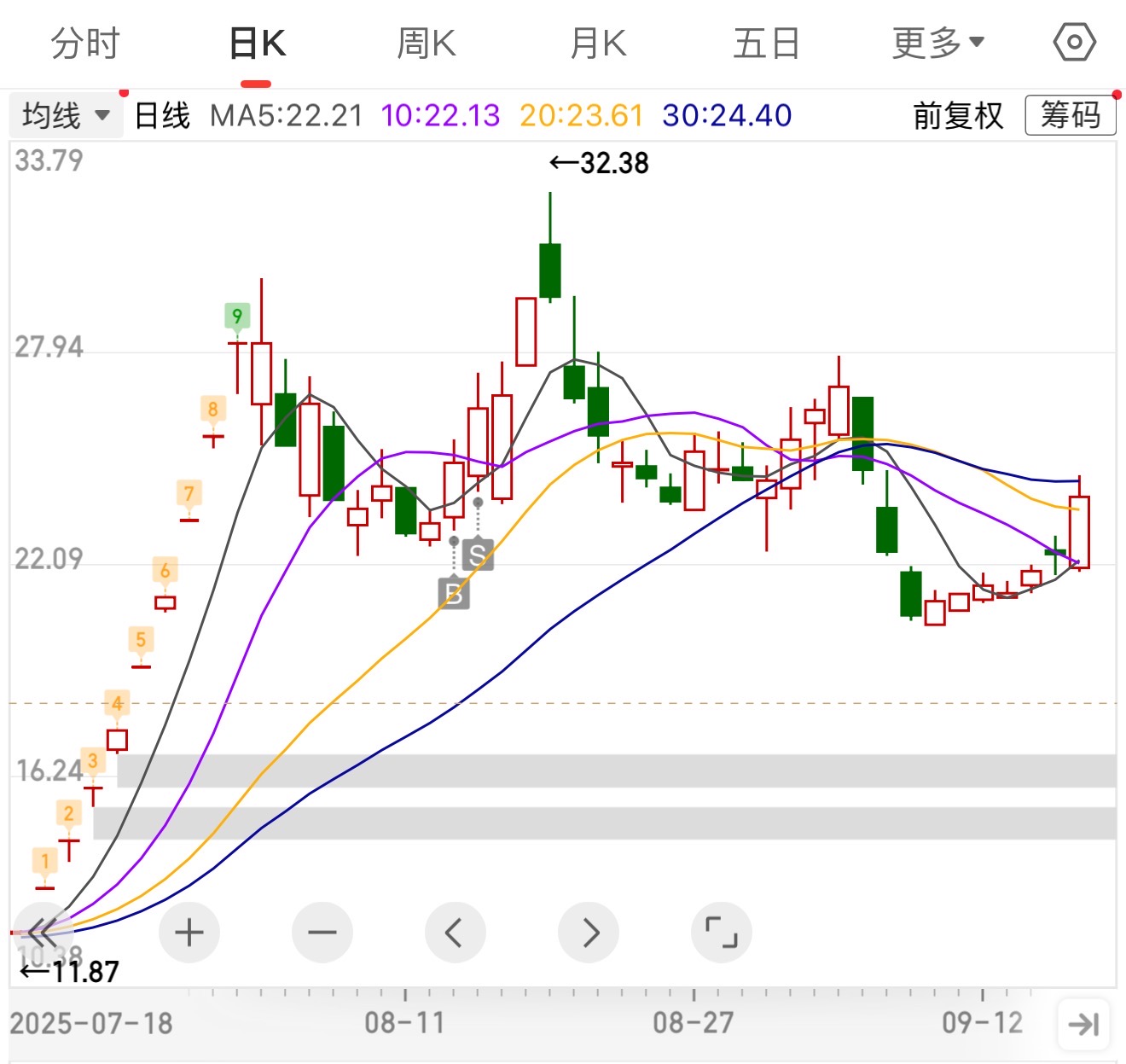
Task: Zoom out chart with minus button
Action: (x=322, y=933)
